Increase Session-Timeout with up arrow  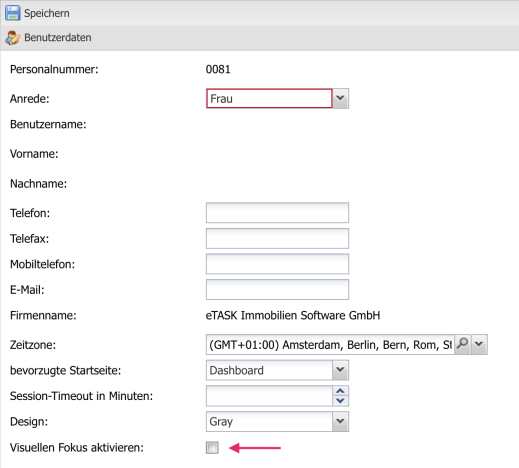click(340, 391)
